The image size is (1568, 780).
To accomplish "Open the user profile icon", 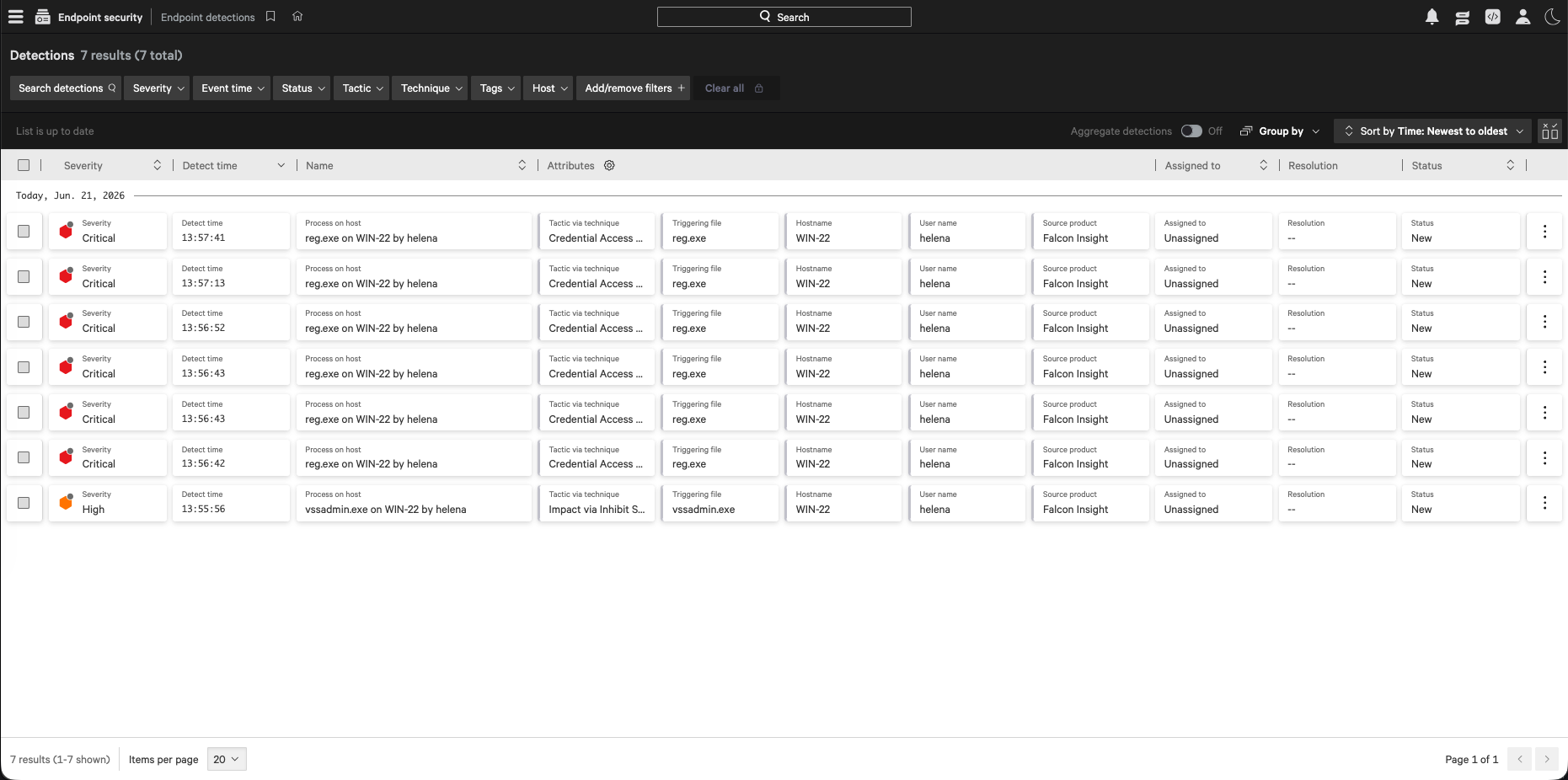I will (x=1523, y=17).
